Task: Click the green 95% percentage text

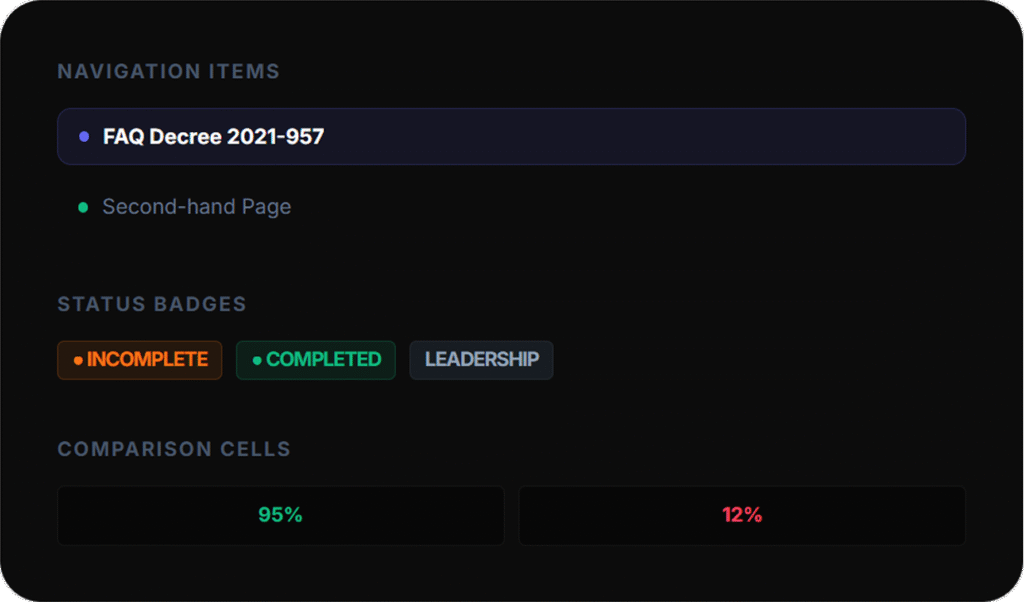Action: pos(280,515)
